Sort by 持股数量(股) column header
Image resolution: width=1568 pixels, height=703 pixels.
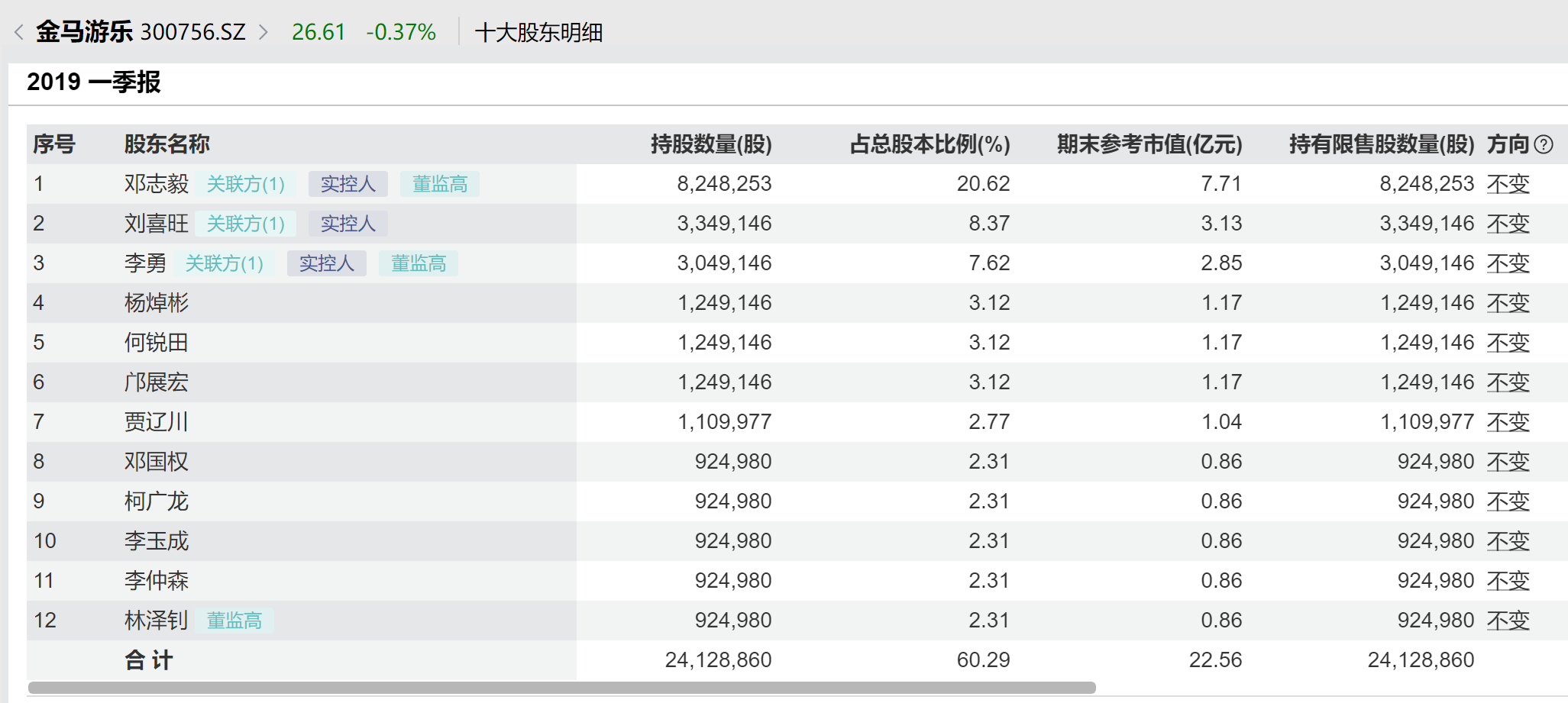click(710, 144)
